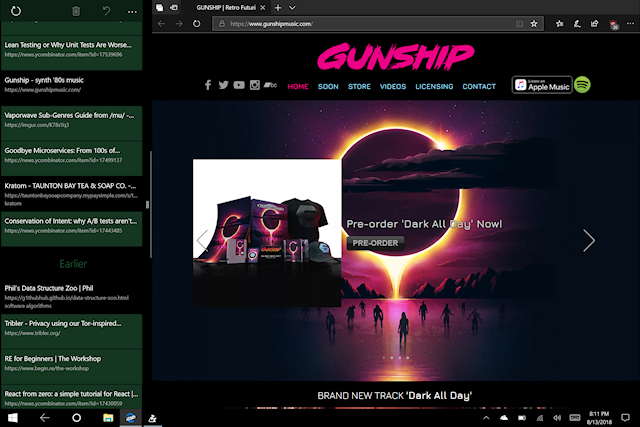Click the Cortana circle on taskbar
640x427 pixels.
pyautogui.click(x=76, y=418)
